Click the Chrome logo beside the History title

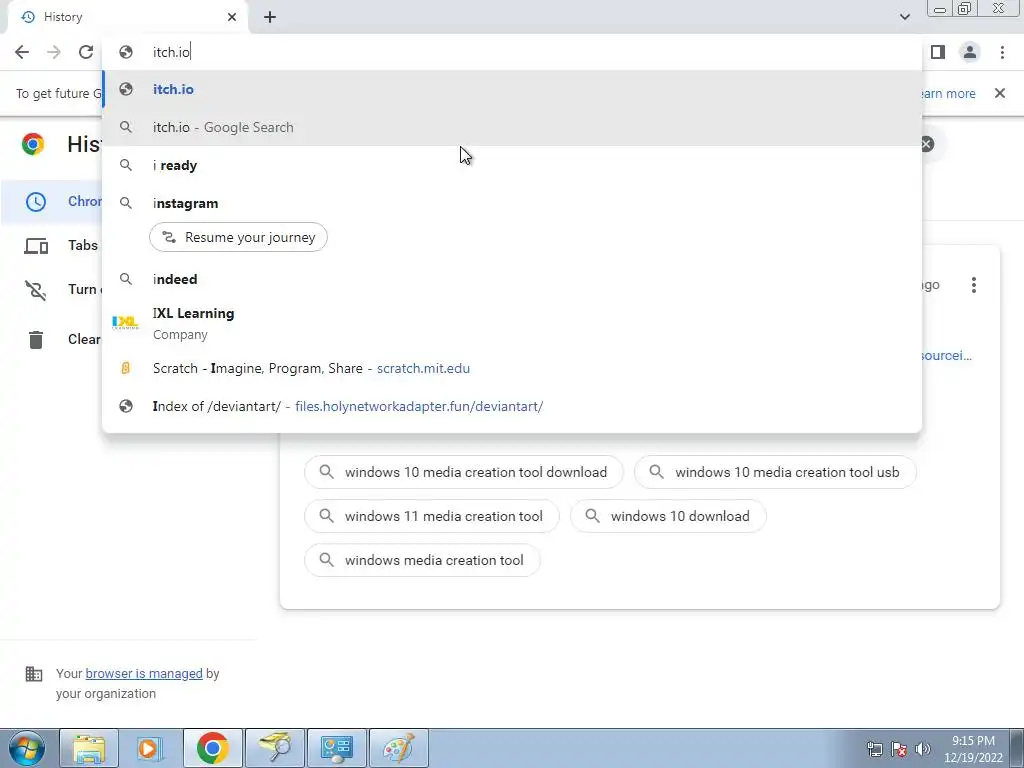click(x=33, y=144)
